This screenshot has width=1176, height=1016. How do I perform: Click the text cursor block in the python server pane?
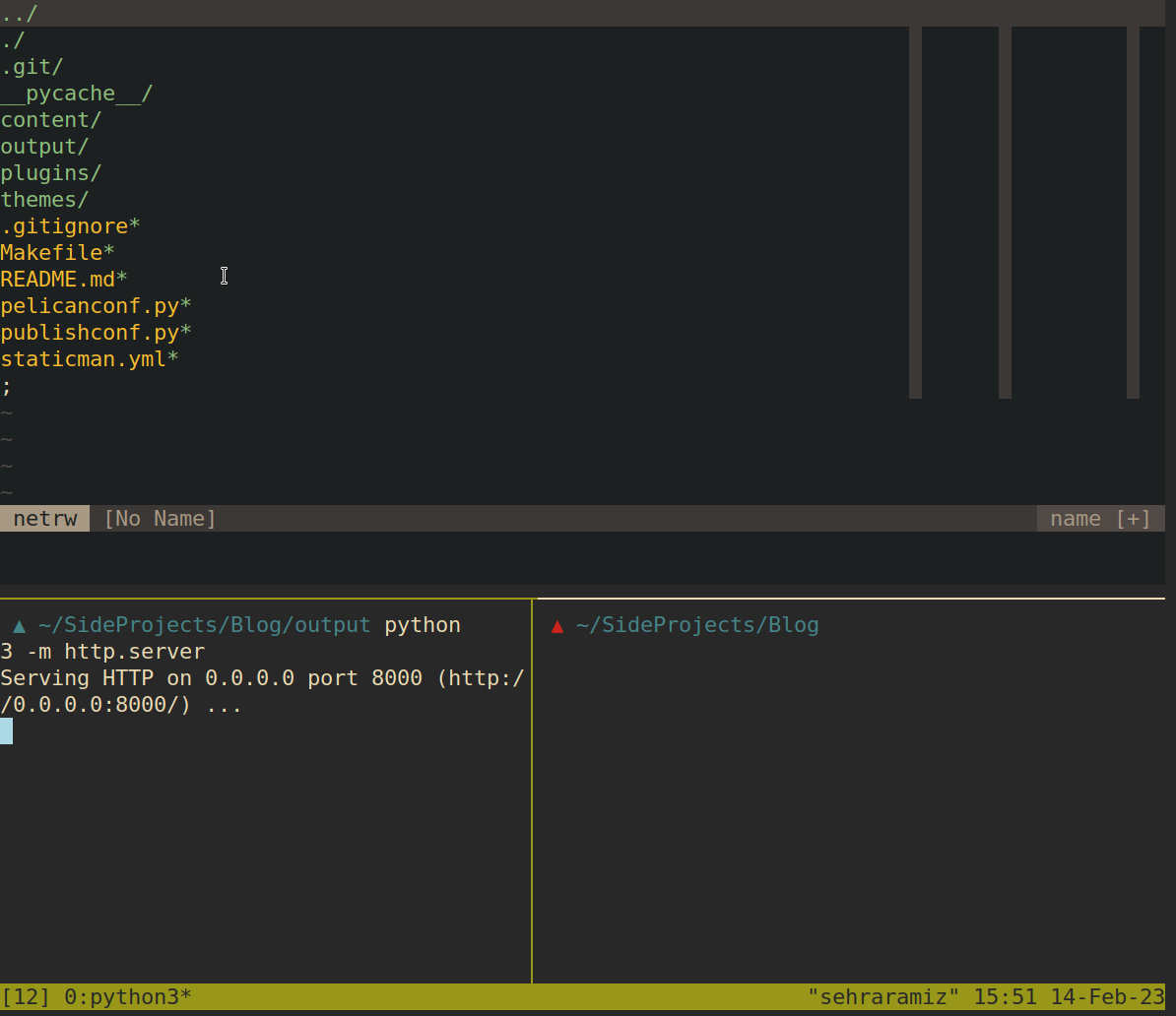pyautogui.click(x=6, y=730)
